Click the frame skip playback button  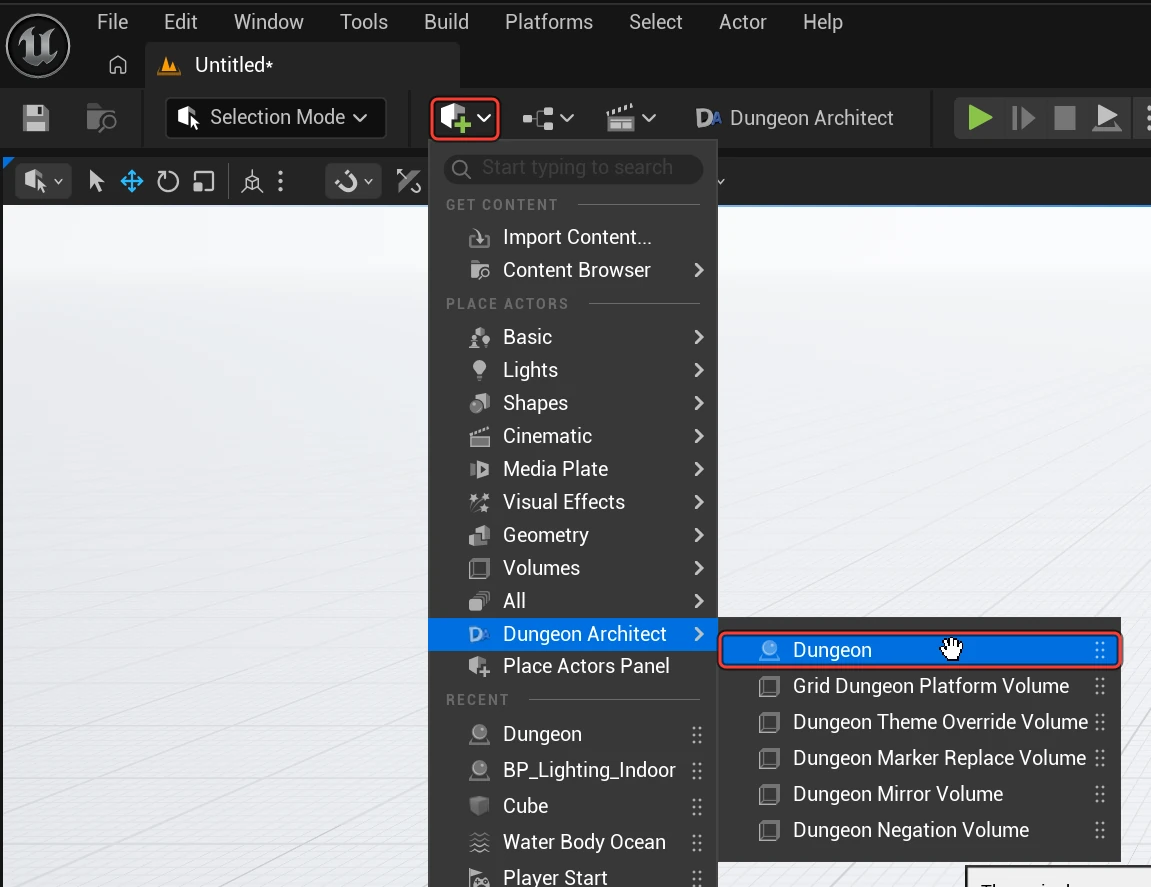[1023, 117]
